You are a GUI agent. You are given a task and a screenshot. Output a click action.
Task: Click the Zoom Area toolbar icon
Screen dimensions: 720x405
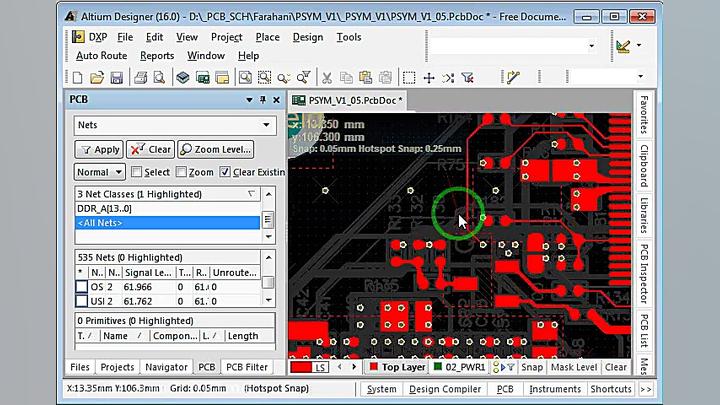(x=245, y=78)
